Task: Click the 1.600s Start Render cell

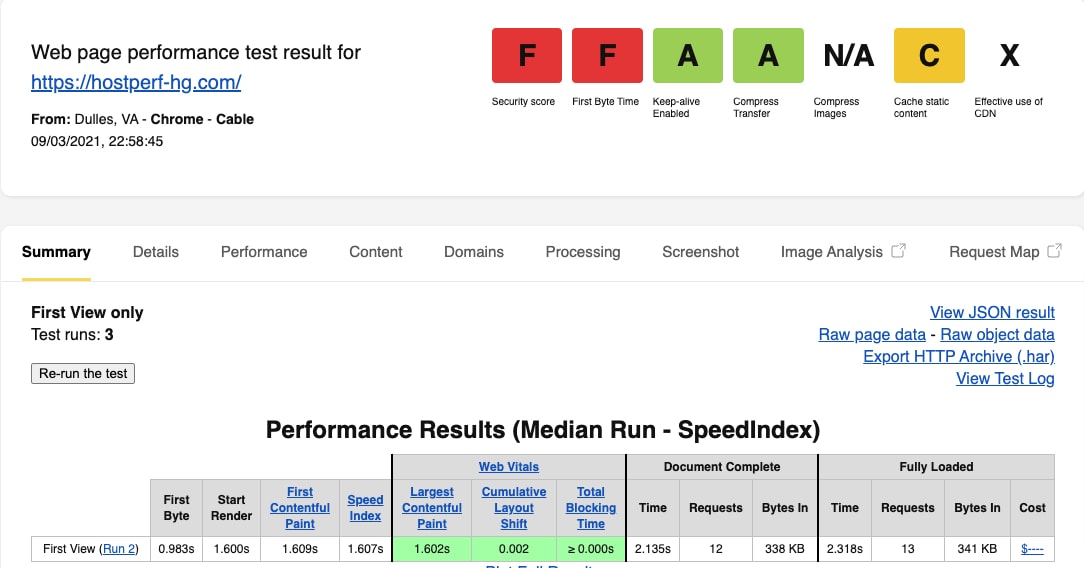Action: tap(232, 549)
